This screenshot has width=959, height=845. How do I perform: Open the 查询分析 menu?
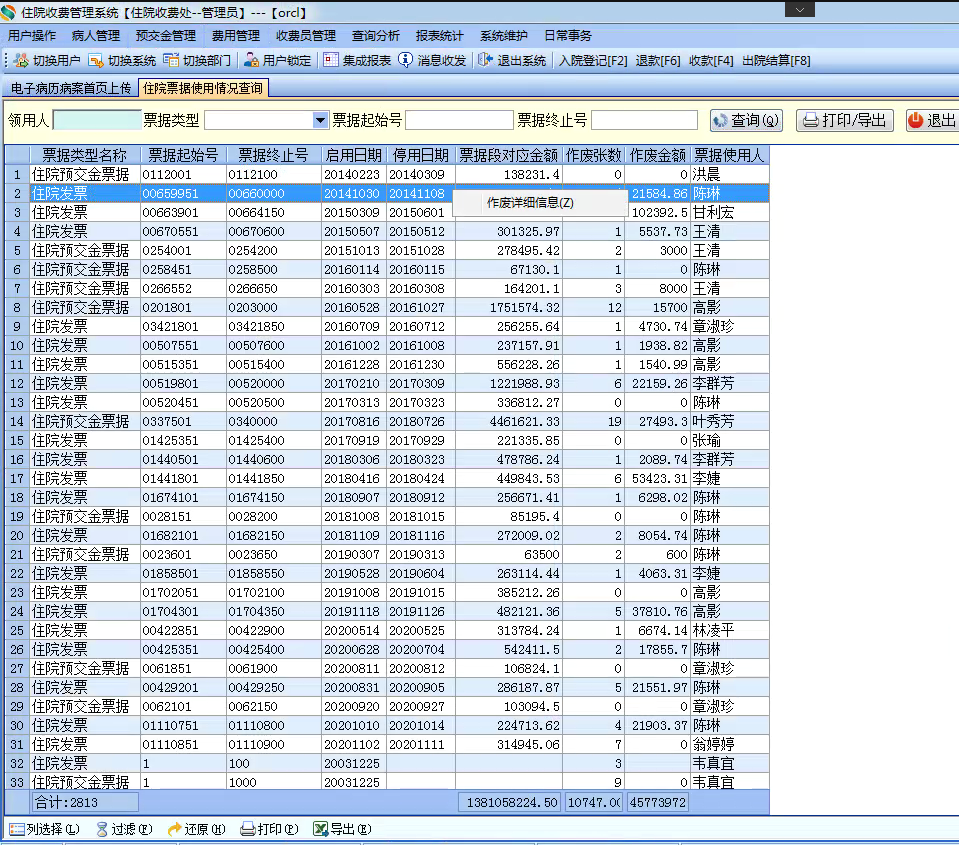click(x=376, y=36)
